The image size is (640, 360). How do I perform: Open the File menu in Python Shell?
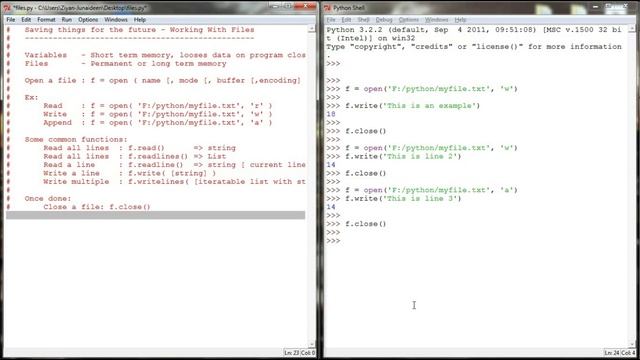[331, 20]
